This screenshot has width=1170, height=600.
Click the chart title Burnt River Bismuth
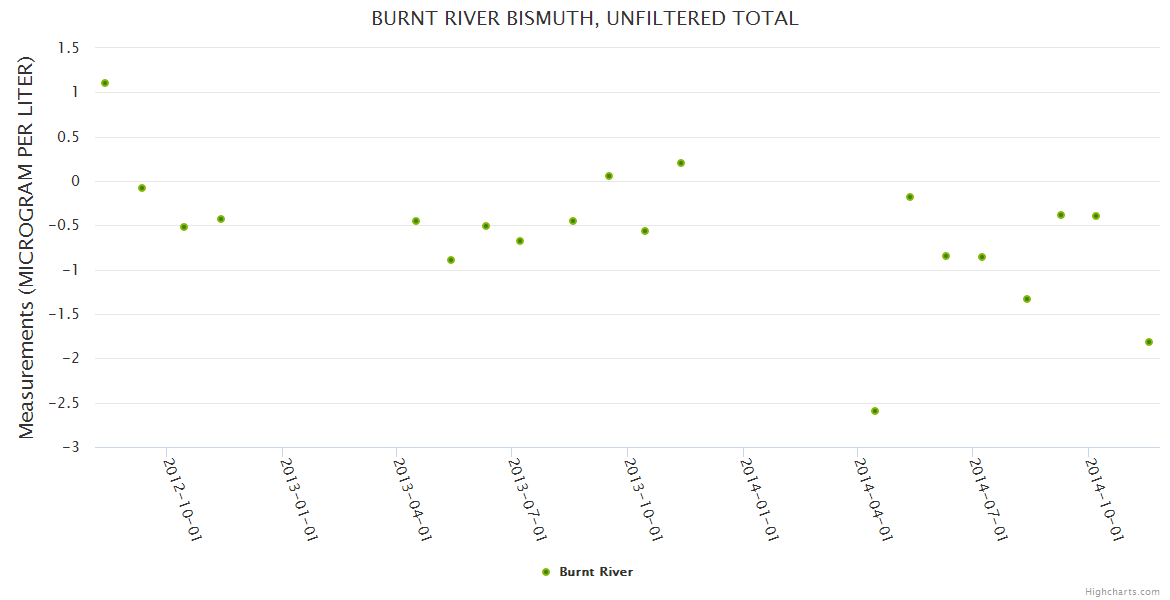[585, 19]
